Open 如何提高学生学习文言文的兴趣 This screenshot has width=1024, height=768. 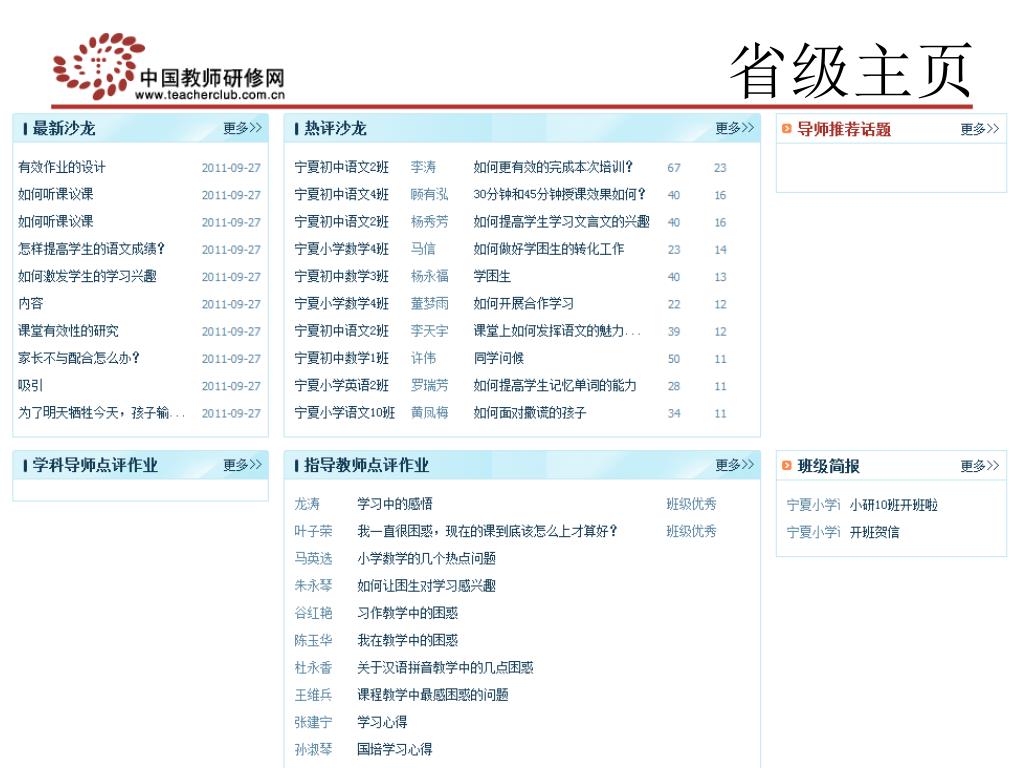point(562,222)
